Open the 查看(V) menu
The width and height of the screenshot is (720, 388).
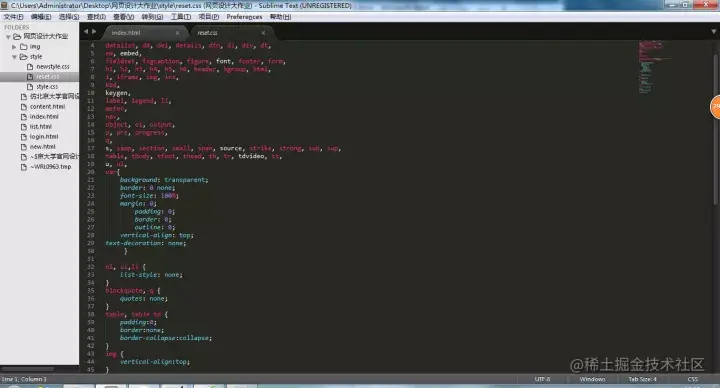pyautogui.click(x=124, y=17)
